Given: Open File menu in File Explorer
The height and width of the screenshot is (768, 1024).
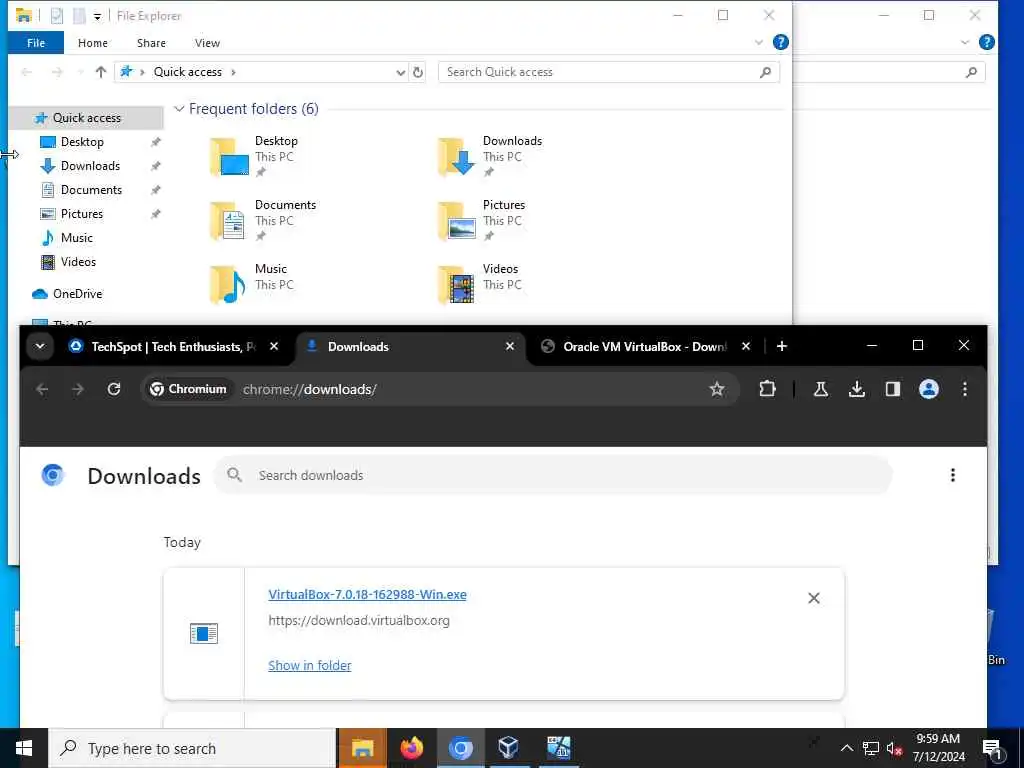Looking at the screenshot, I should (36, 43).
